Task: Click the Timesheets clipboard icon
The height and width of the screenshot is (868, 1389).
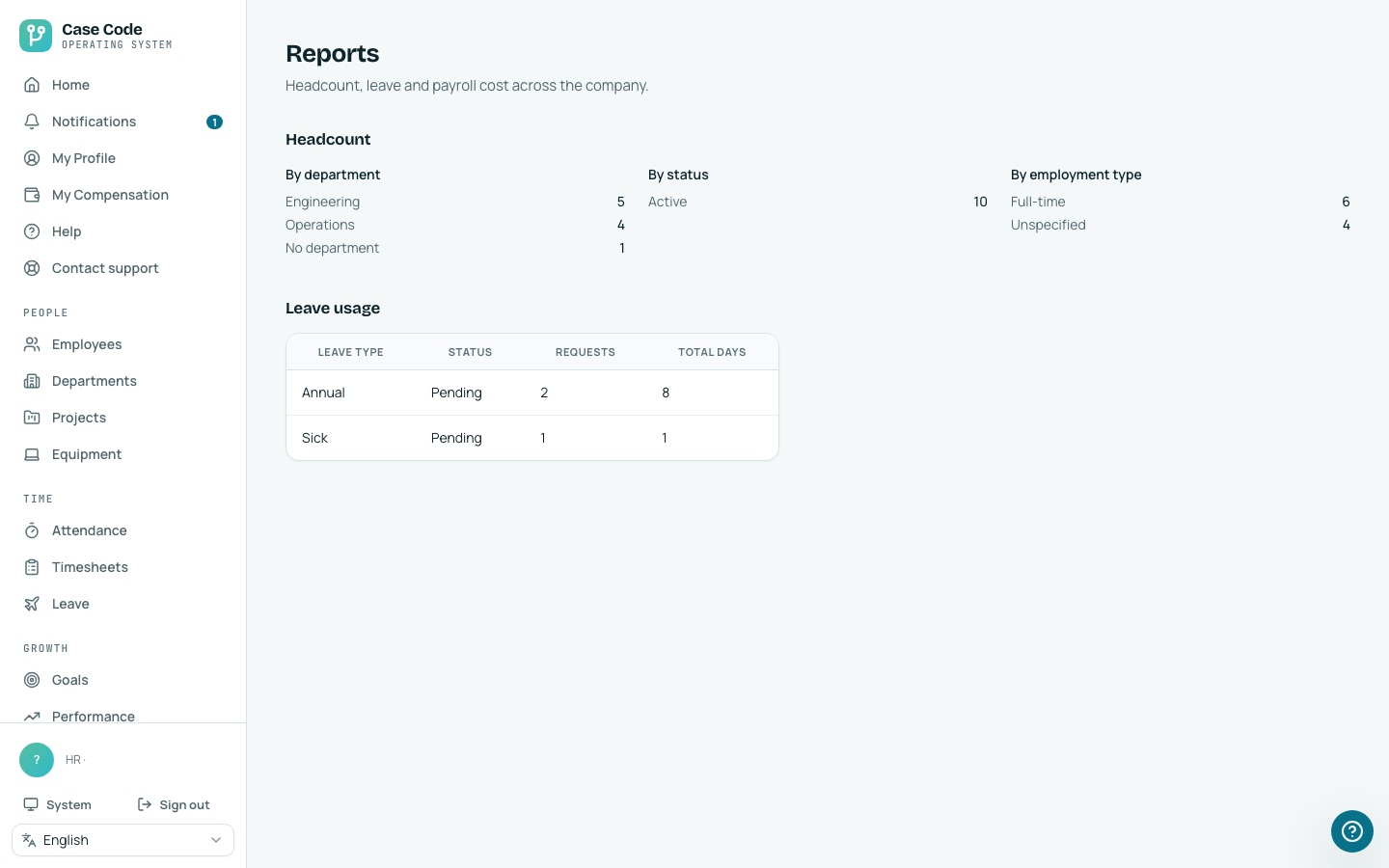Action: [32, 567]
